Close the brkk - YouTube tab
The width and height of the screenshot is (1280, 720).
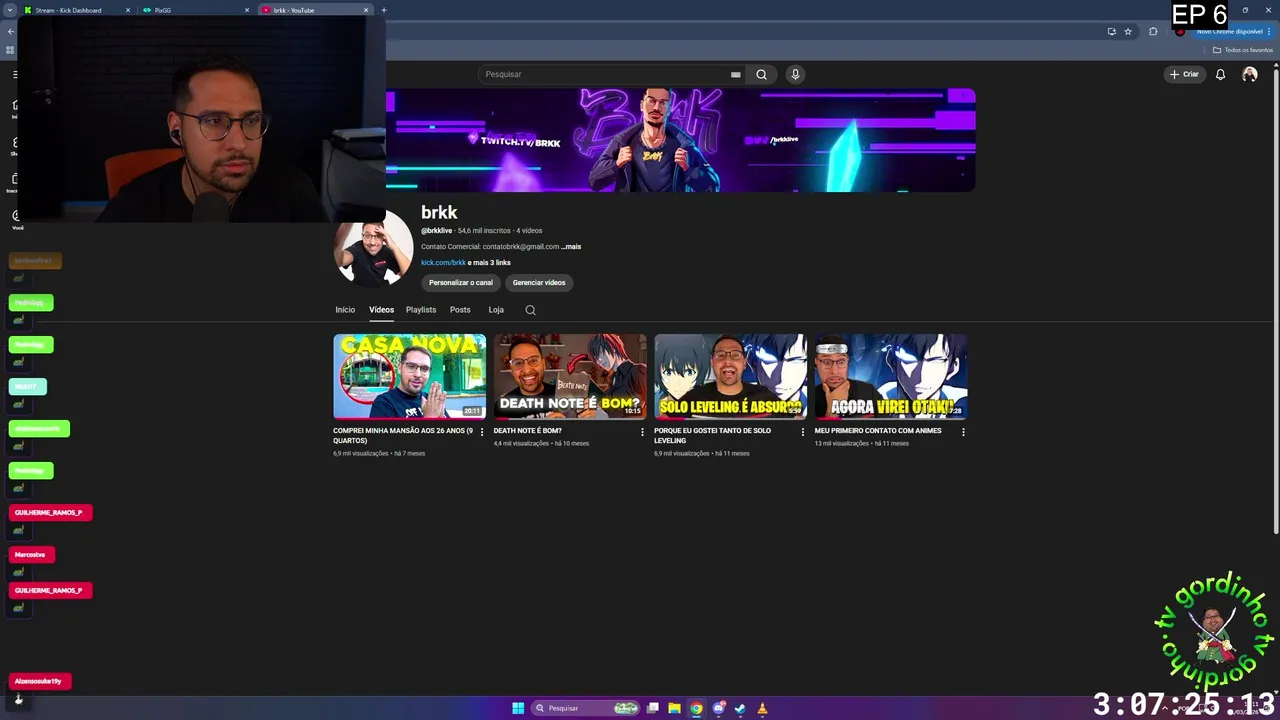coord(366,10)
